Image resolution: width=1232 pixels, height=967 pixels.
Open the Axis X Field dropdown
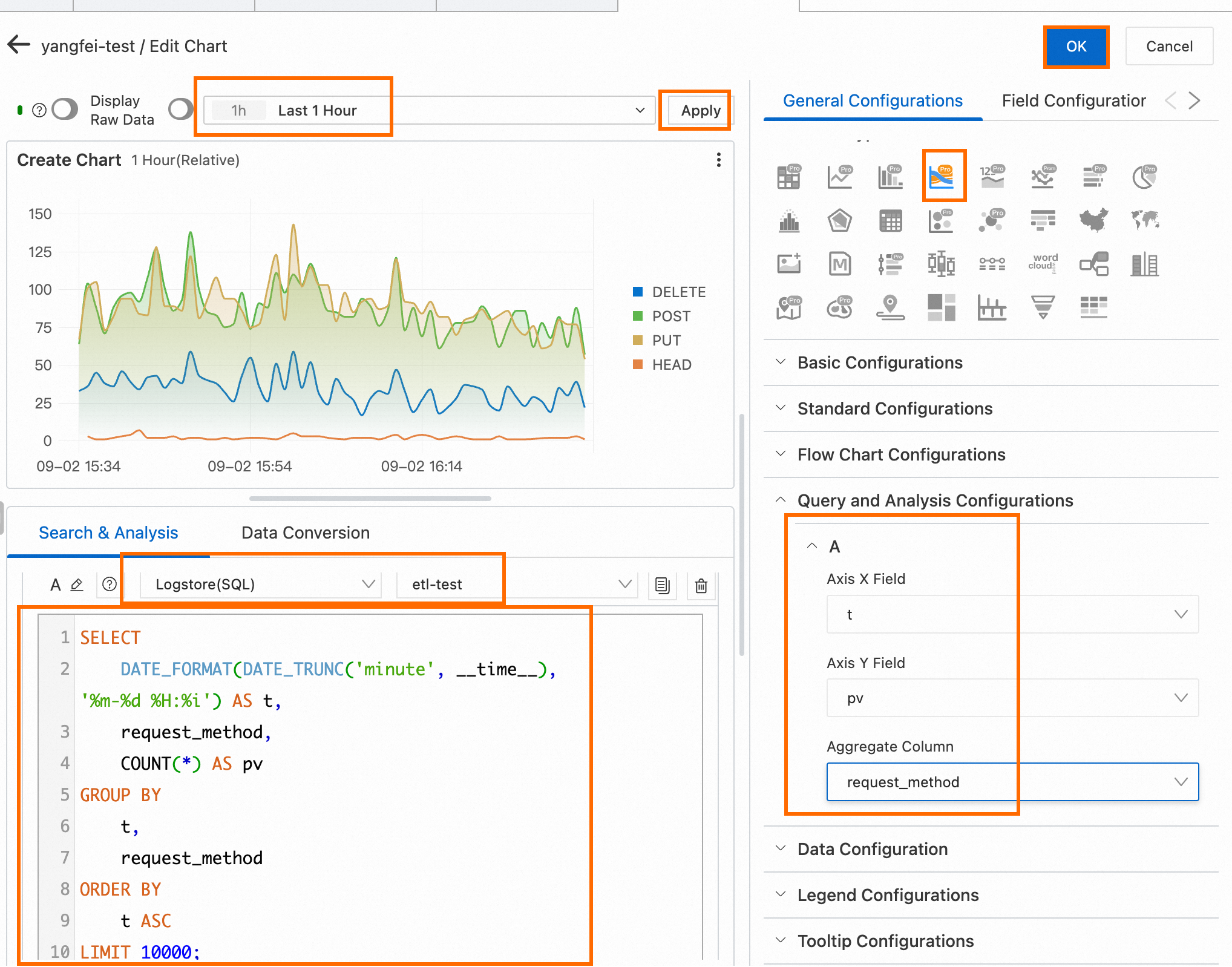pos(1012,614)
